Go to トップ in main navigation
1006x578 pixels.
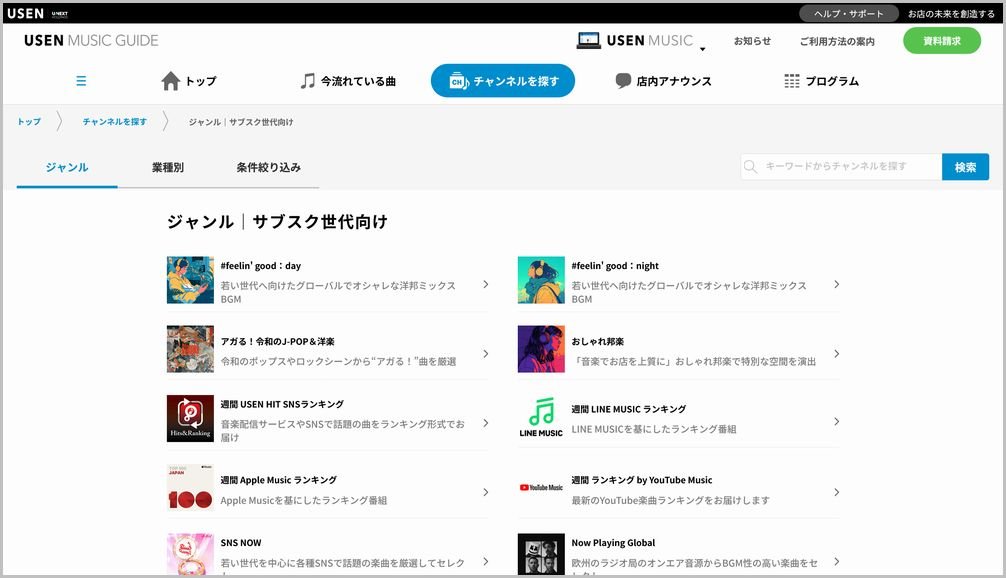point(189,81)
